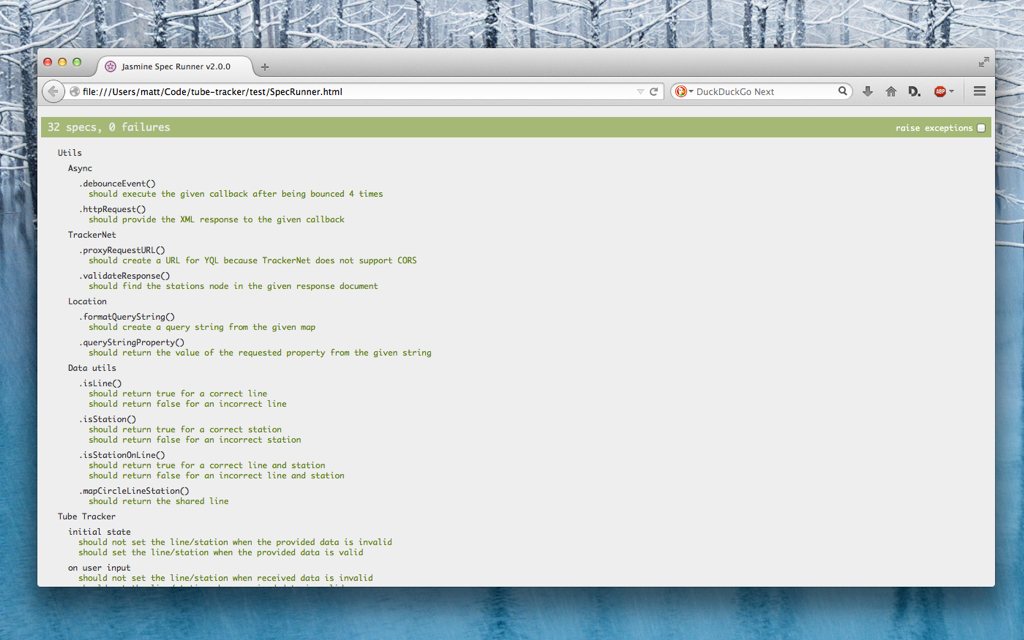Open the Tube Tracker suite link
This screenshot has height=640, width=1024.
tap(86, 517)
